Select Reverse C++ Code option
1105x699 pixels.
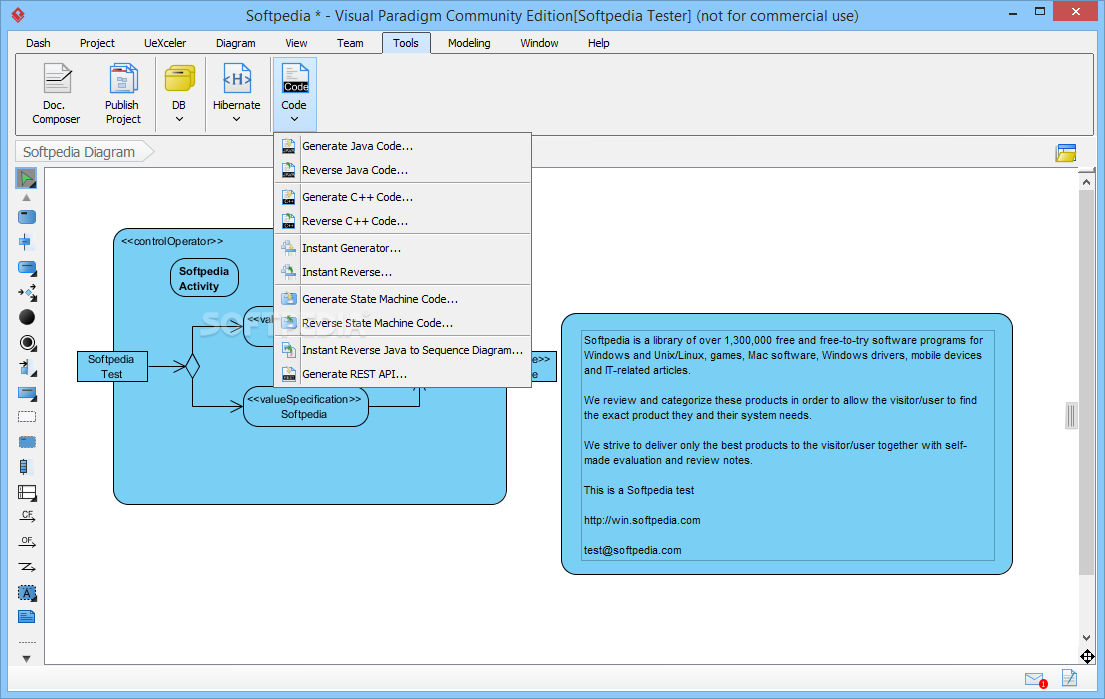pos(402,221)
